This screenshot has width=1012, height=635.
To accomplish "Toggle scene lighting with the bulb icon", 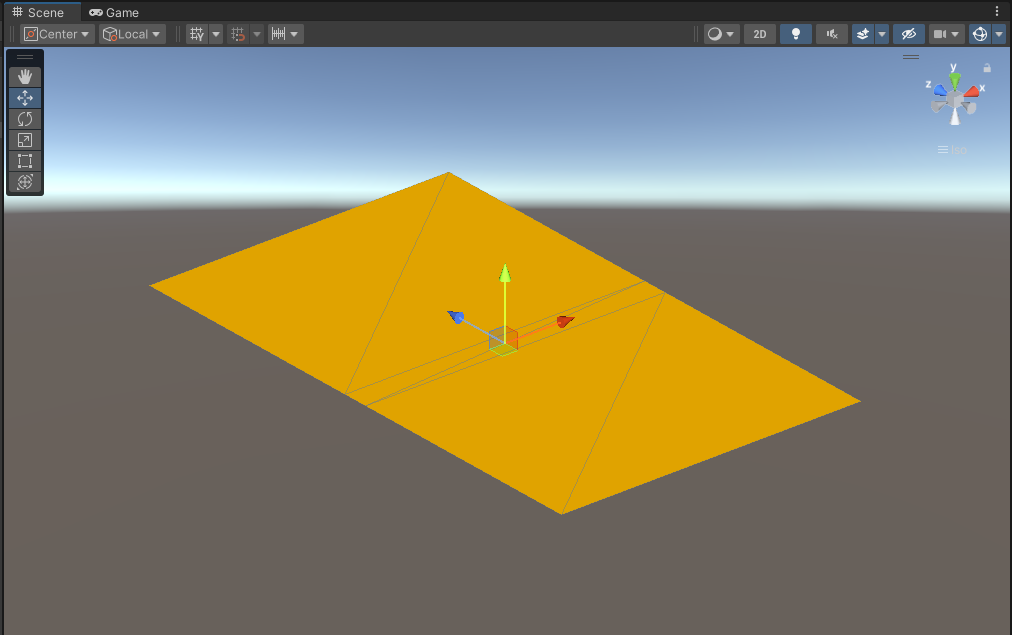I will (x=795, y=33).
